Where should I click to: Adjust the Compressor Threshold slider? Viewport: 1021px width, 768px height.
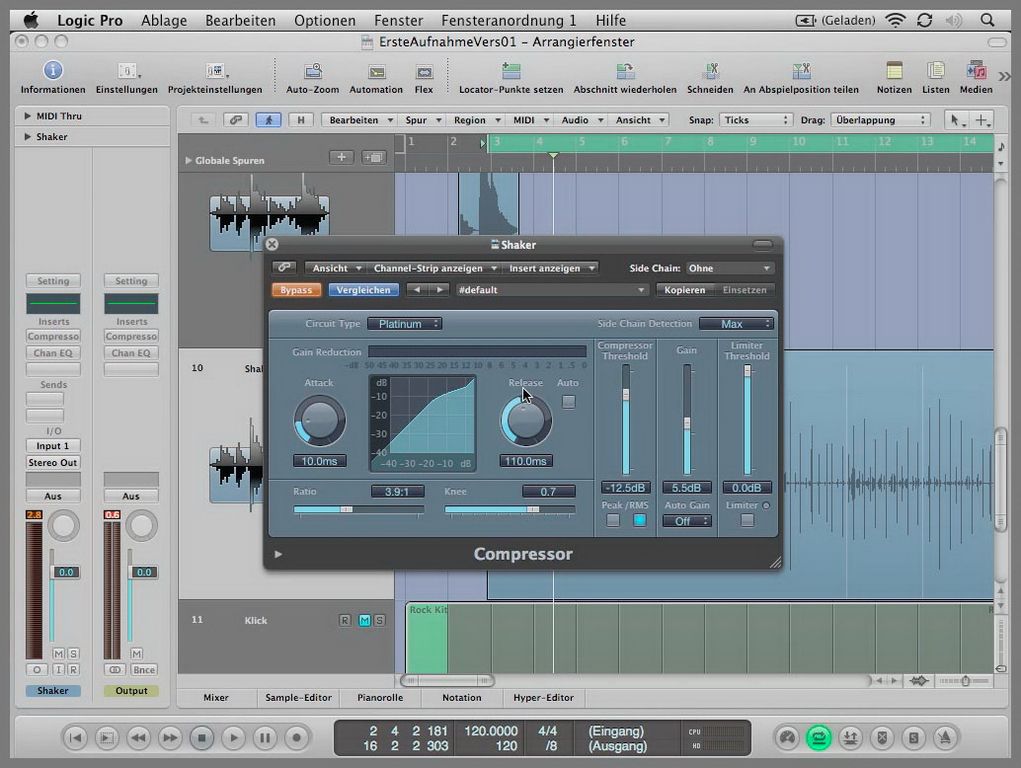pyautogui.click(x=626, y=420)
